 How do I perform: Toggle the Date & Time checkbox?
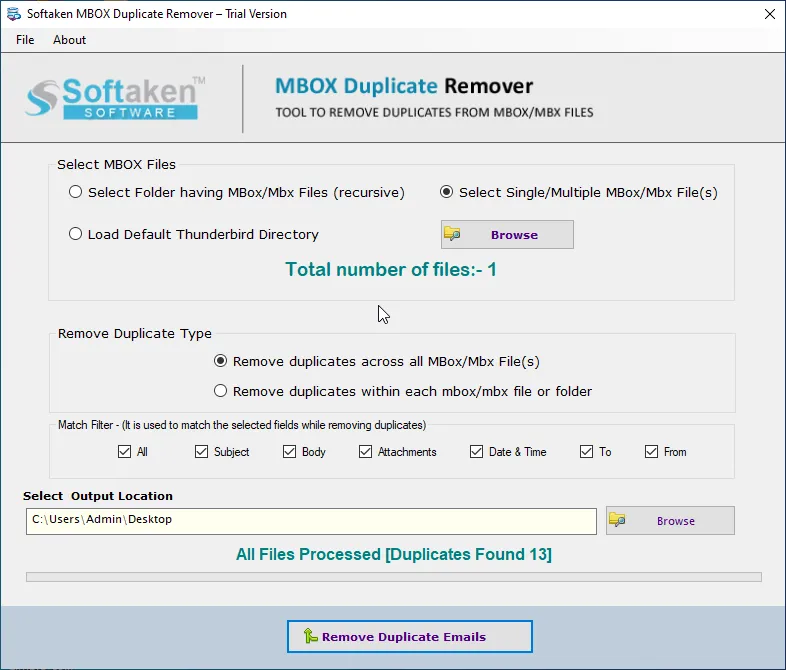click(477, 452)
